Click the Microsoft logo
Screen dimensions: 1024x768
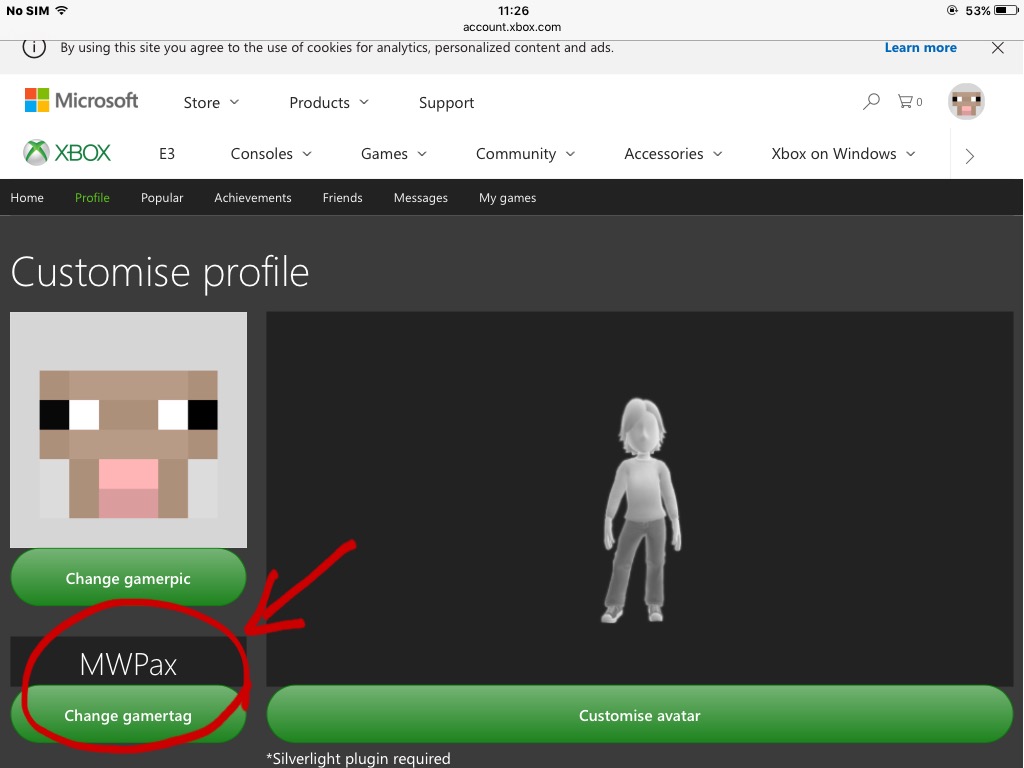point(82,101)
